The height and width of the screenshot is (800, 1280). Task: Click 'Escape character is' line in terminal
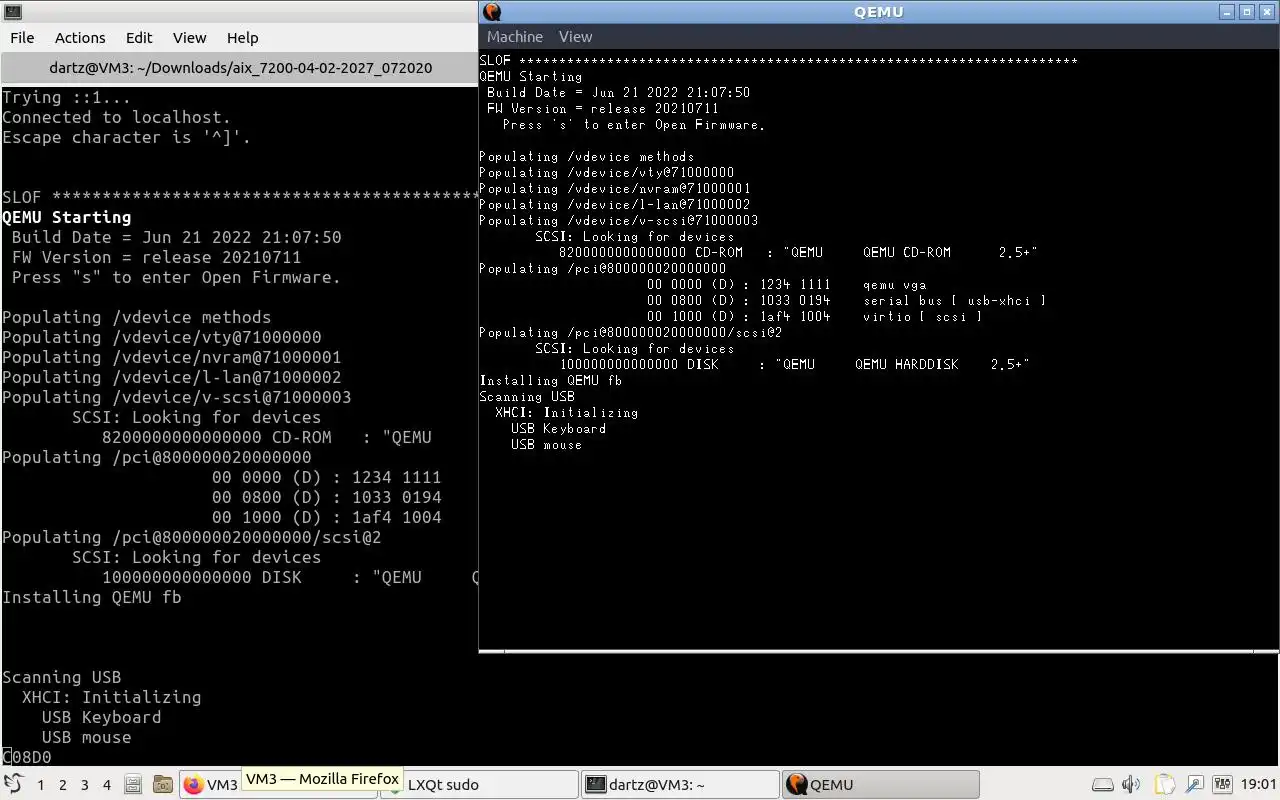pyautogui.click(x=126, y=137)
